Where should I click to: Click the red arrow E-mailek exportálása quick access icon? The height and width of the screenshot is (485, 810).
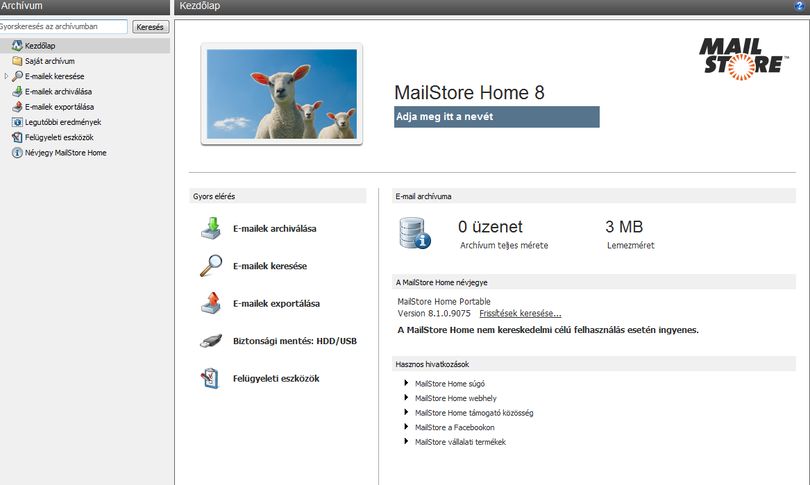click(x=211, y=303)
